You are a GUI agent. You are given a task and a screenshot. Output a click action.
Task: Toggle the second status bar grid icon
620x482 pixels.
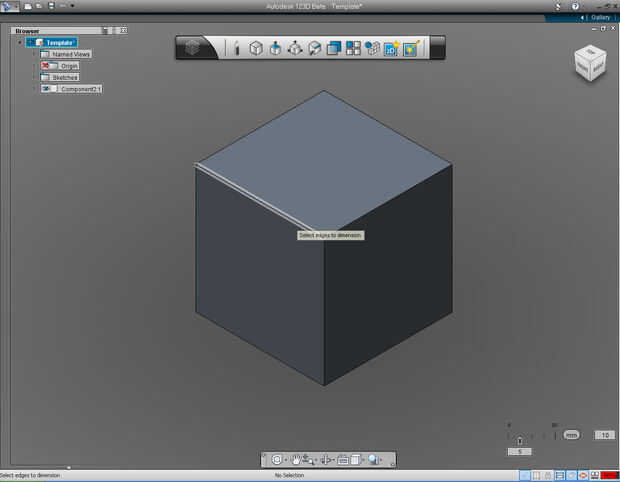(x=536, y=475)
